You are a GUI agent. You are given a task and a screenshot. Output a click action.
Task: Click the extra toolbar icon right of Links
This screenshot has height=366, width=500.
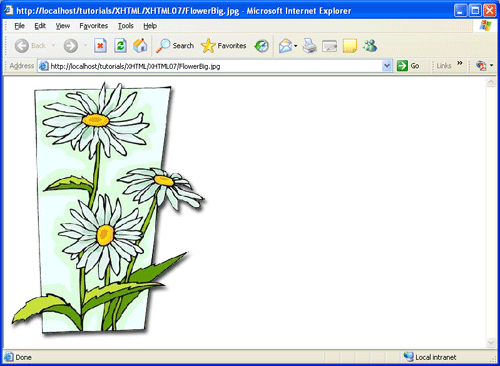pos(481,66)
